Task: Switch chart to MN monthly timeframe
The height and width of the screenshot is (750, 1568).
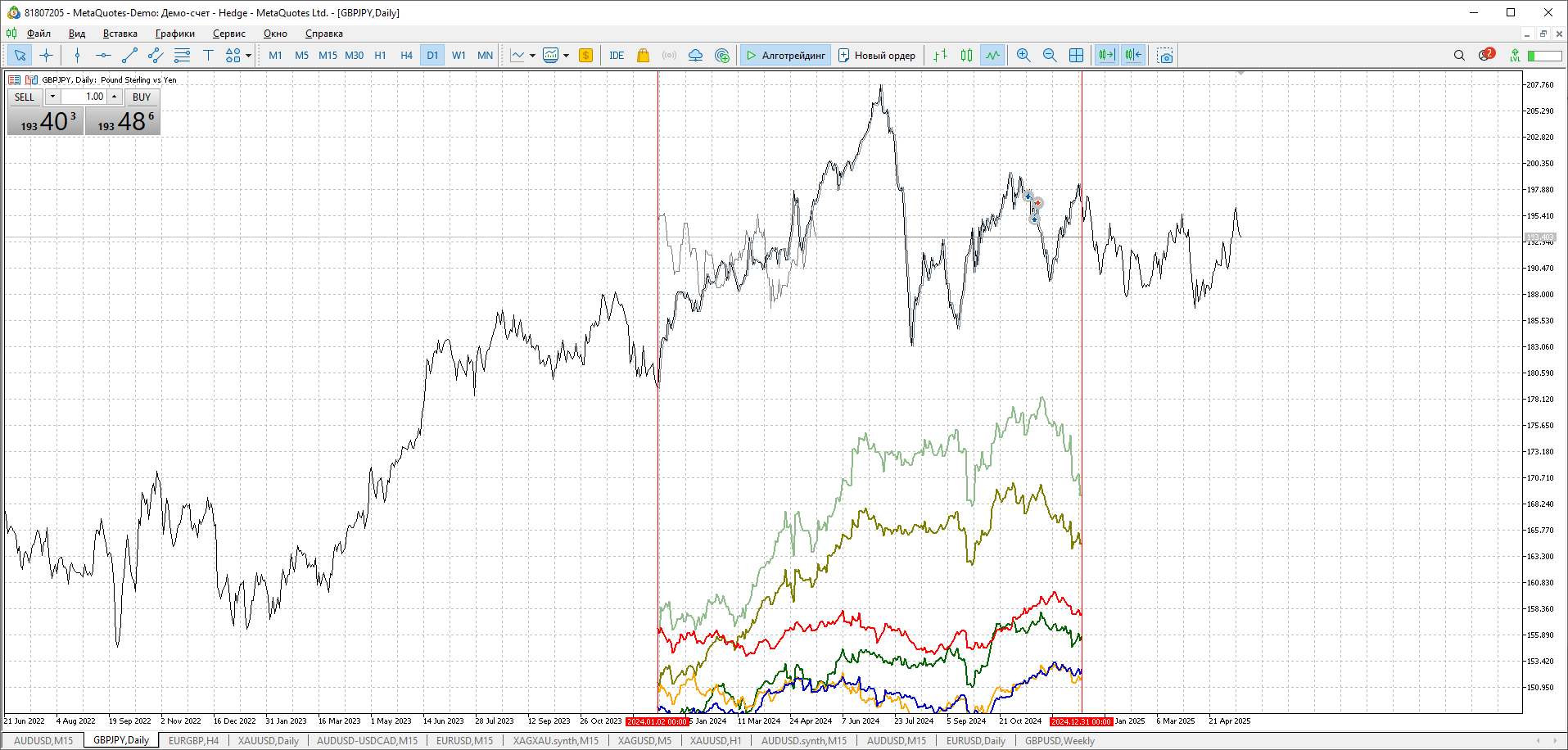Action: [x=485, y=56]
